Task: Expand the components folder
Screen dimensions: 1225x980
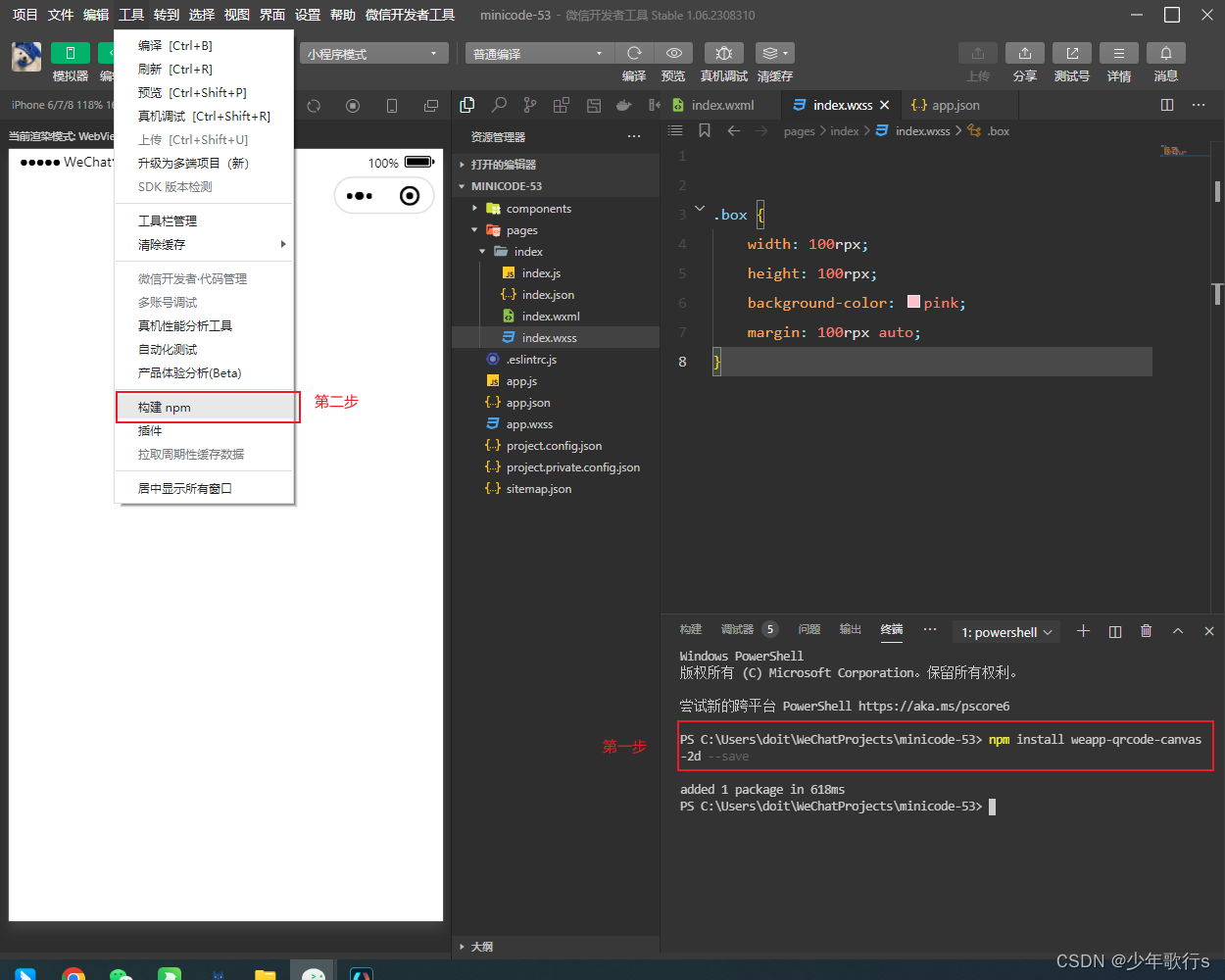Action: pos(556,208)
